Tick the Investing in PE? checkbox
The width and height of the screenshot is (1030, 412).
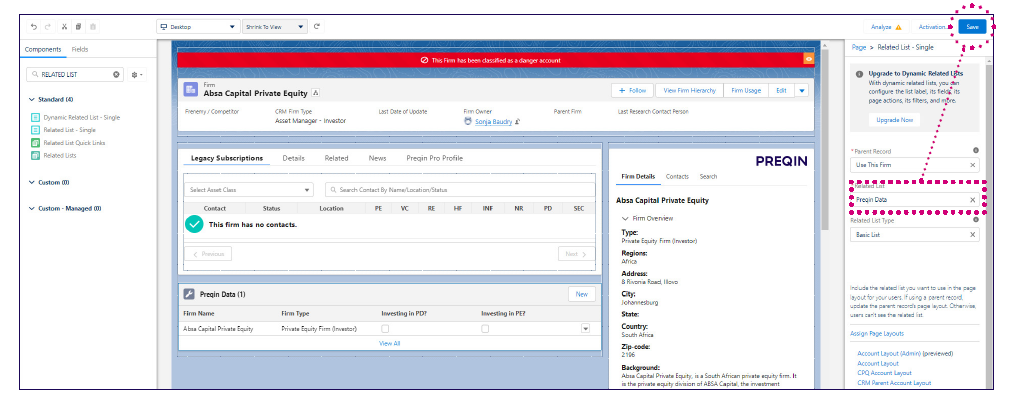click(485, 329)
